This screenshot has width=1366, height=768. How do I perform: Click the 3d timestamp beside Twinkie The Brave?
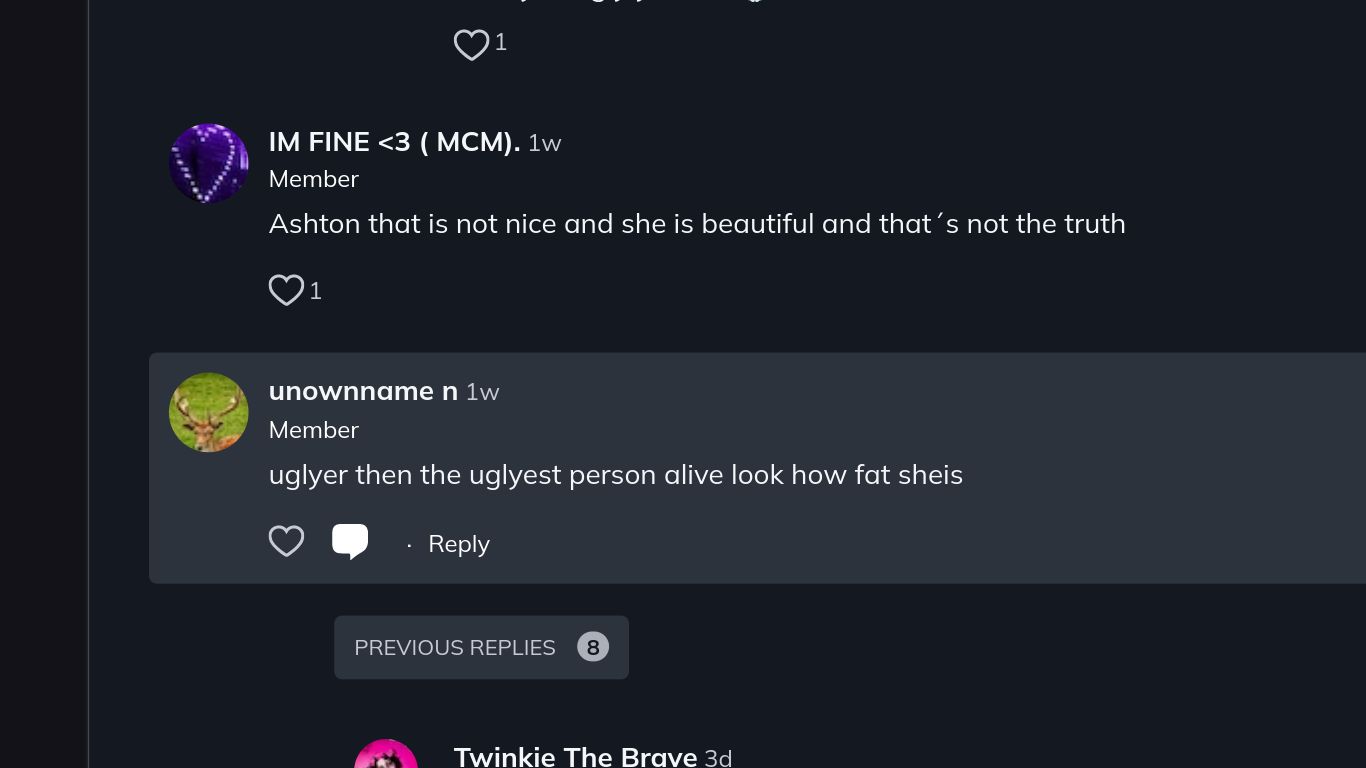[718, 758]
